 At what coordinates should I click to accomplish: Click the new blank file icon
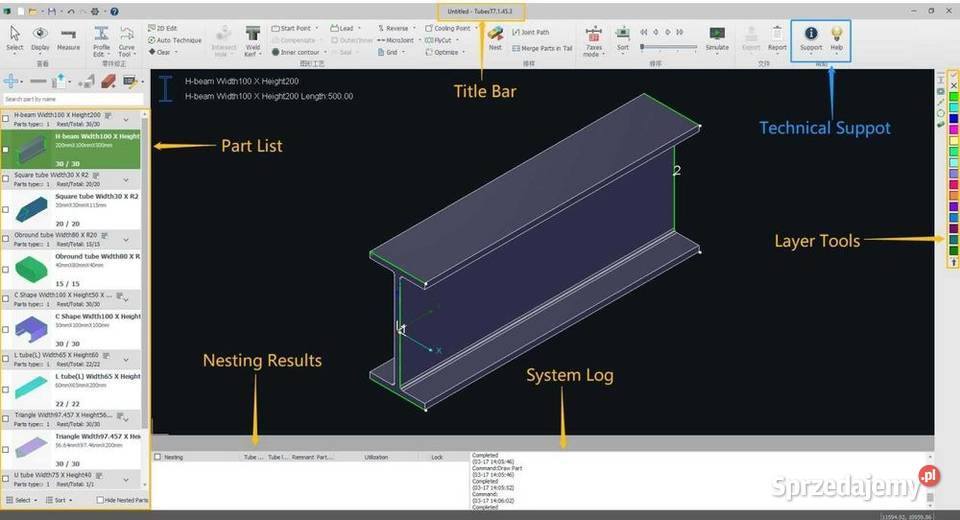coord(21,11)
